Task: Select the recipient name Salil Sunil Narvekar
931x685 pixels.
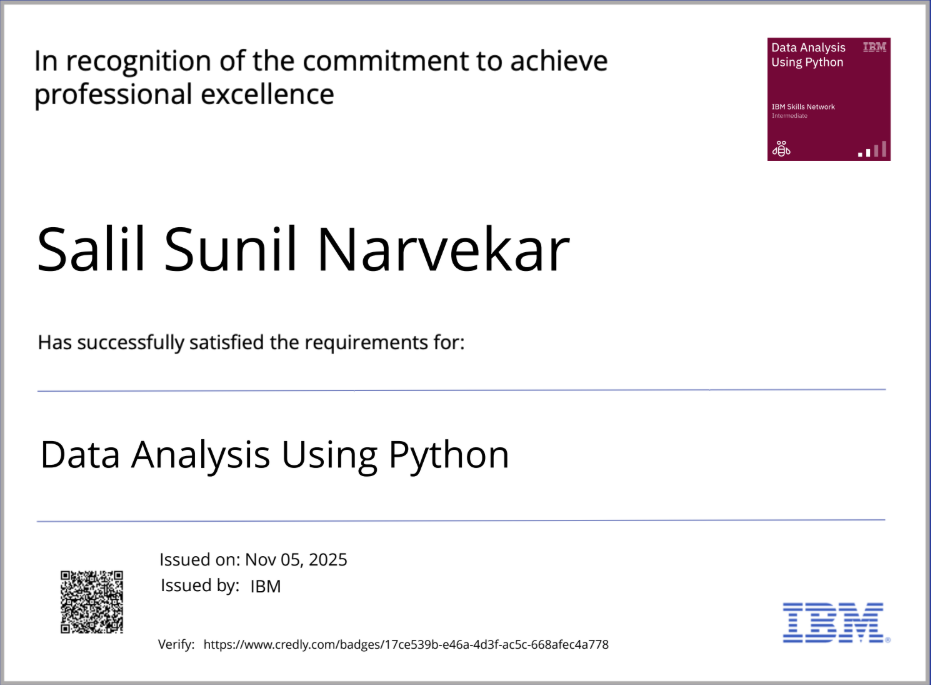Action: click(x=302, y=248)
